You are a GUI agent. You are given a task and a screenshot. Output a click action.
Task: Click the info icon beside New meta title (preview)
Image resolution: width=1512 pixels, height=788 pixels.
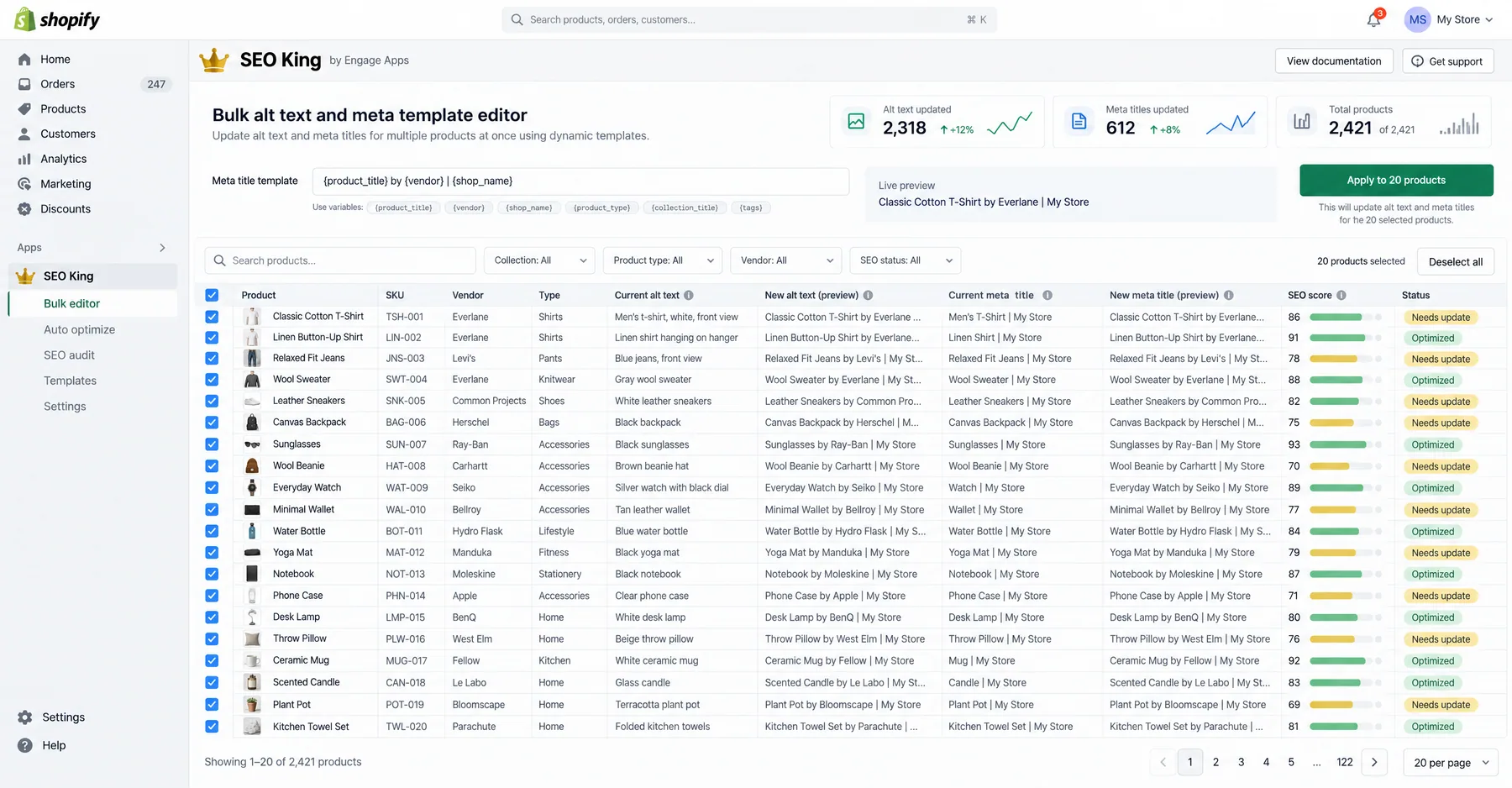1229,296
